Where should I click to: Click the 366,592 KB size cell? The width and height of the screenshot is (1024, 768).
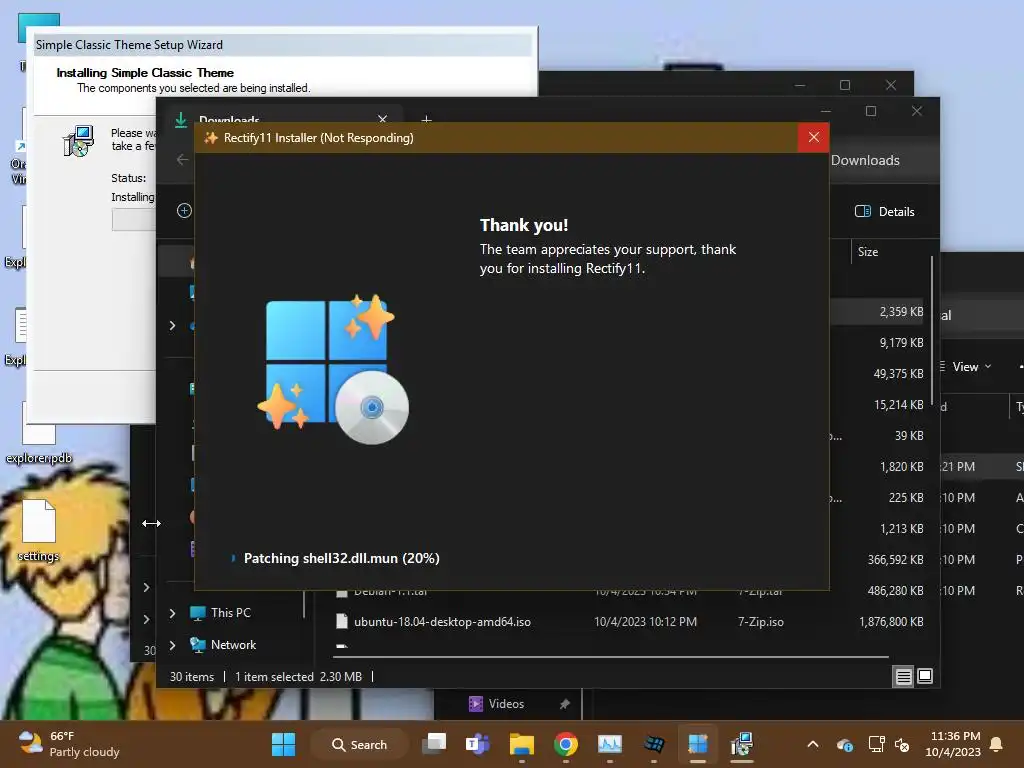pyautogui.click(x=895, y=560)
